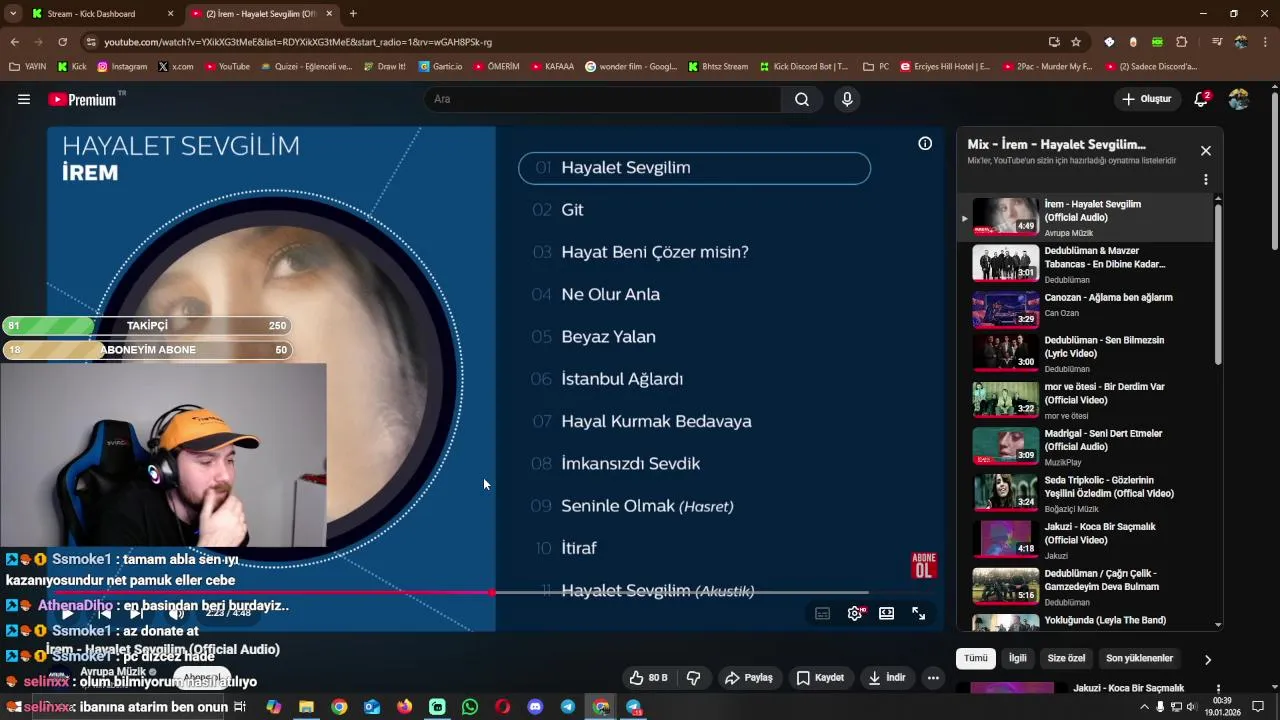Expand filter chips with right arrow

(x=1207, y=659)
